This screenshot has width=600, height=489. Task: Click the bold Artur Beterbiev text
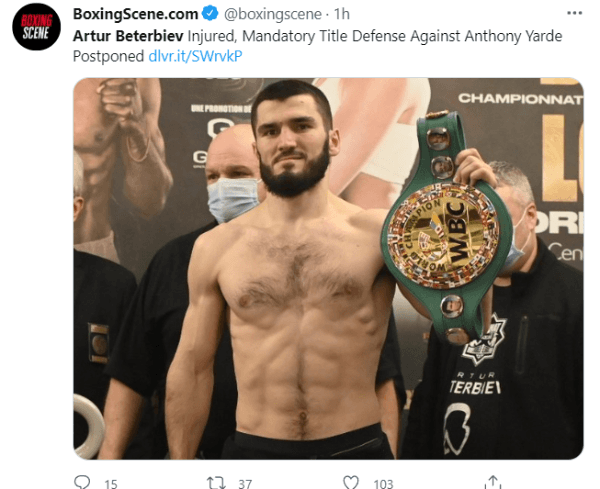(128, 36)
